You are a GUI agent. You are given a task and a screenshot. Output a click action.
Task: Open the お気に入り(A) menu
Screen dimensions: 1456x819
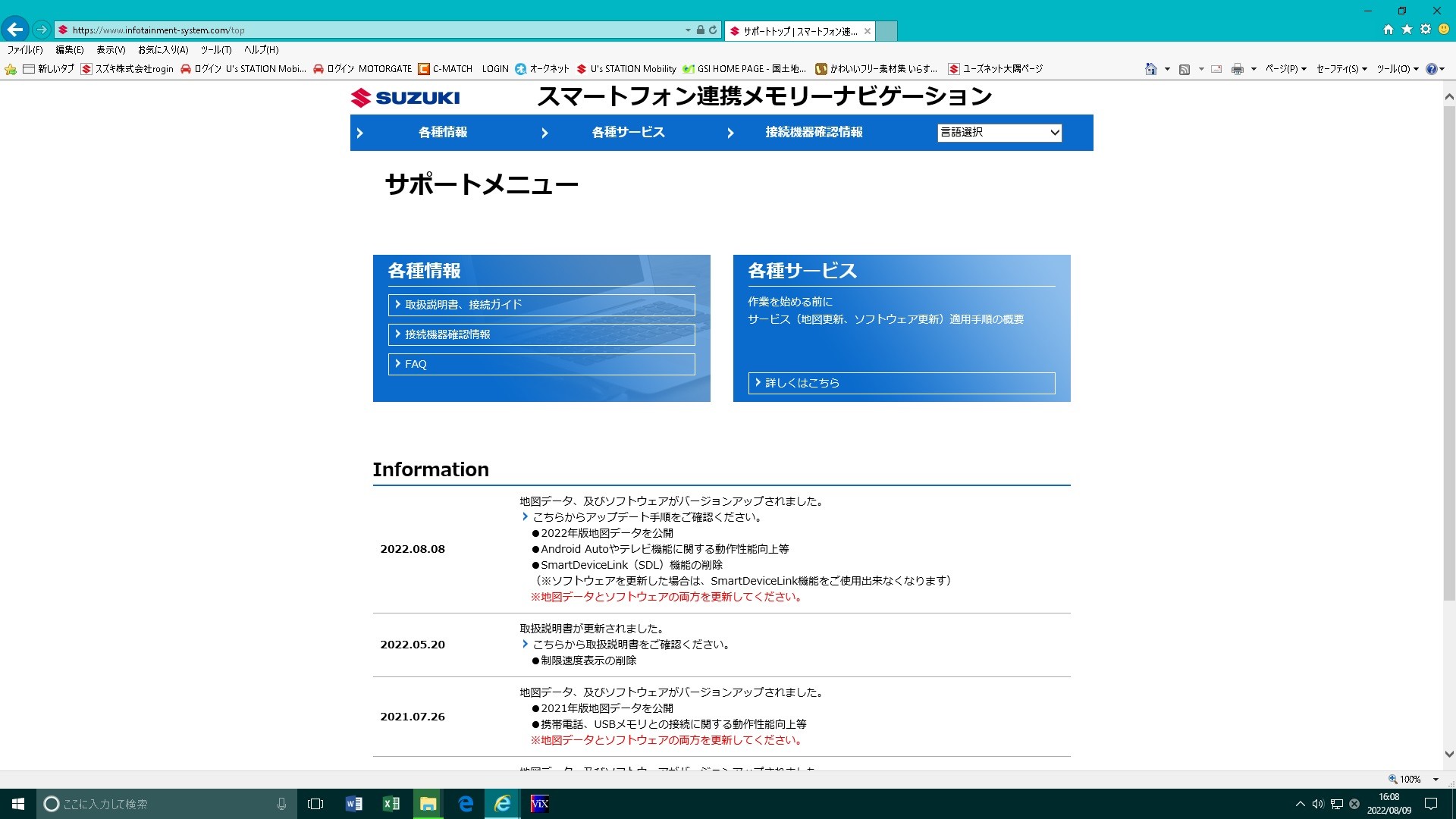163,50
